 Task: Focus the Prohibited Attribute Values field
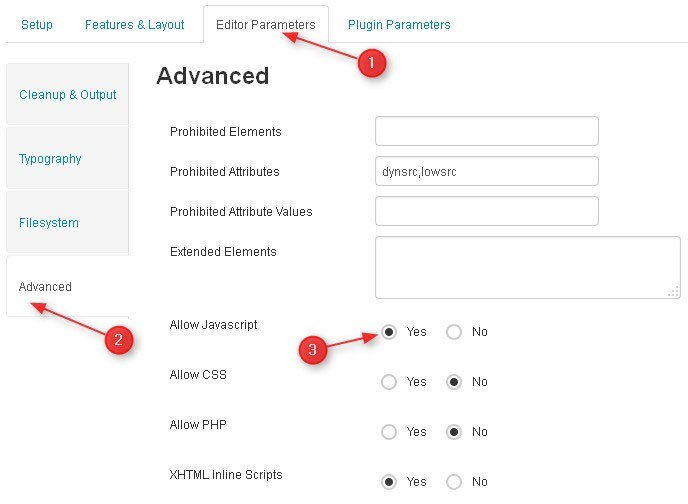(487, 211)
